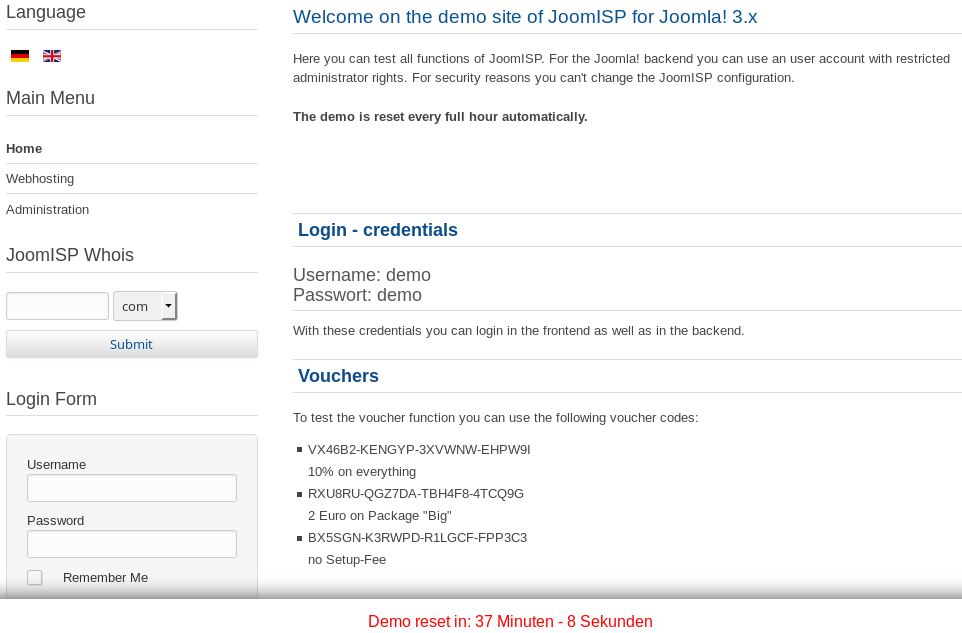Focus the Password field in Login Form
Screen dimensions: 962x633
point(132,544)
